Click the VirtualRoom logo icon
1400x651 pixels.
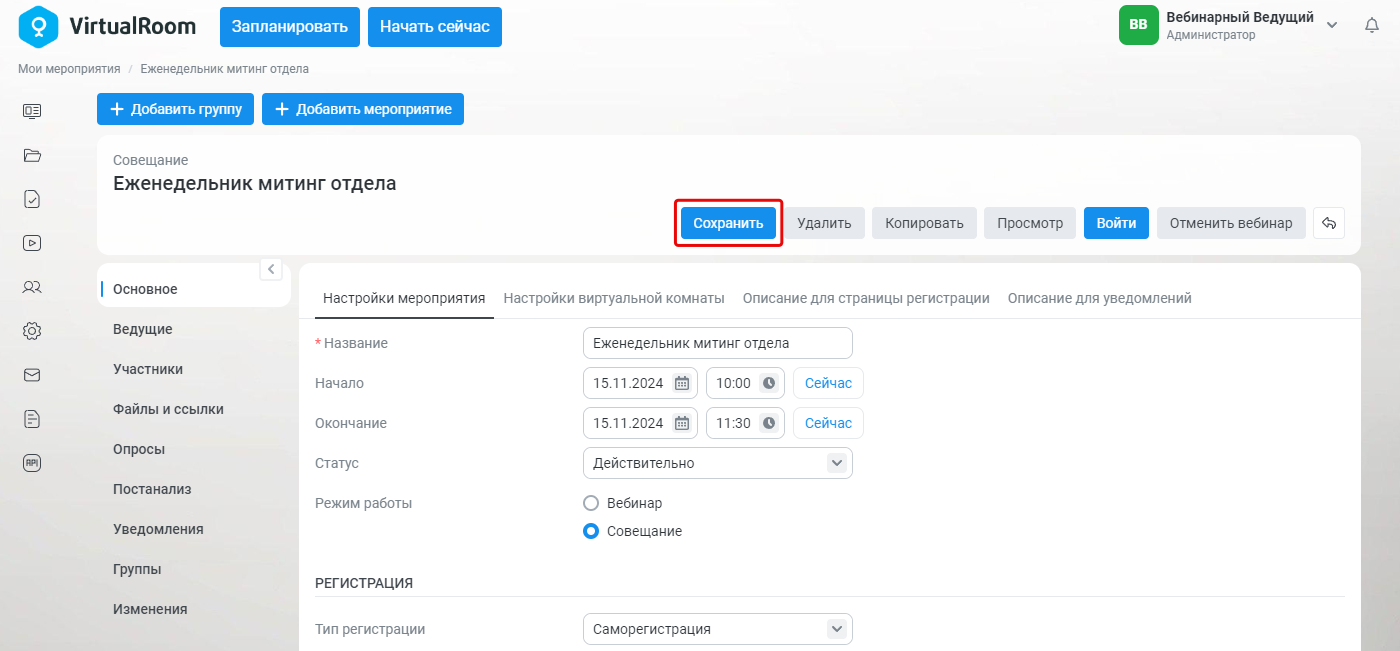(39, 26)
